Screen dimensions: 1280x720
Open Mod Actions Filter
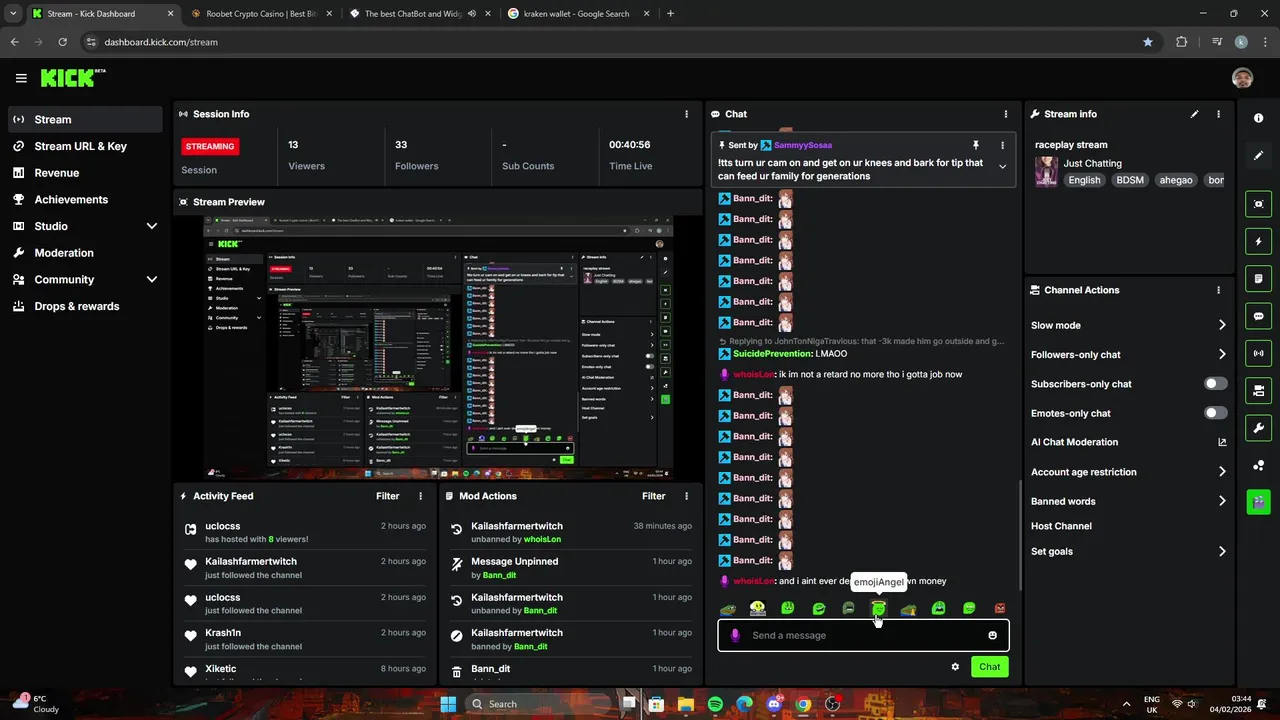coord(653,496)
